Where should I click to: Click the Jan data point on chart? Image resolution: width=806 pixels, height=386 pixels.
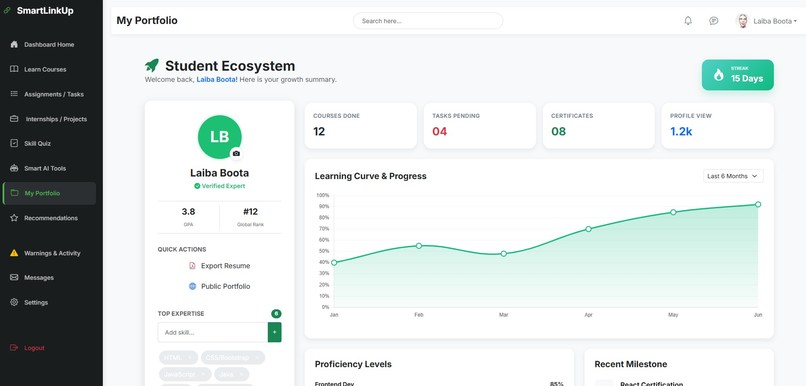click(334, 263)
